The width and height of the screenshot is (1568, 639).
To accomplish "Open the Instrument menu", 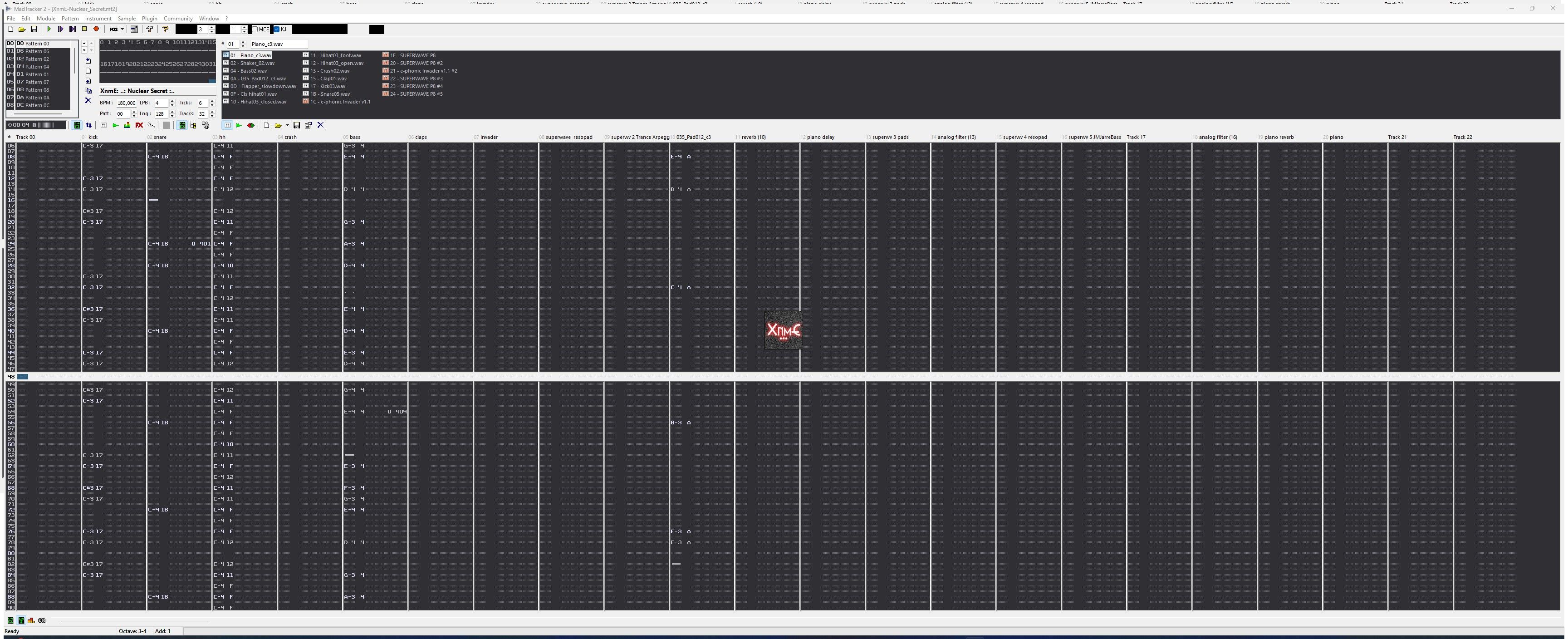I will (x=98, y=19).
